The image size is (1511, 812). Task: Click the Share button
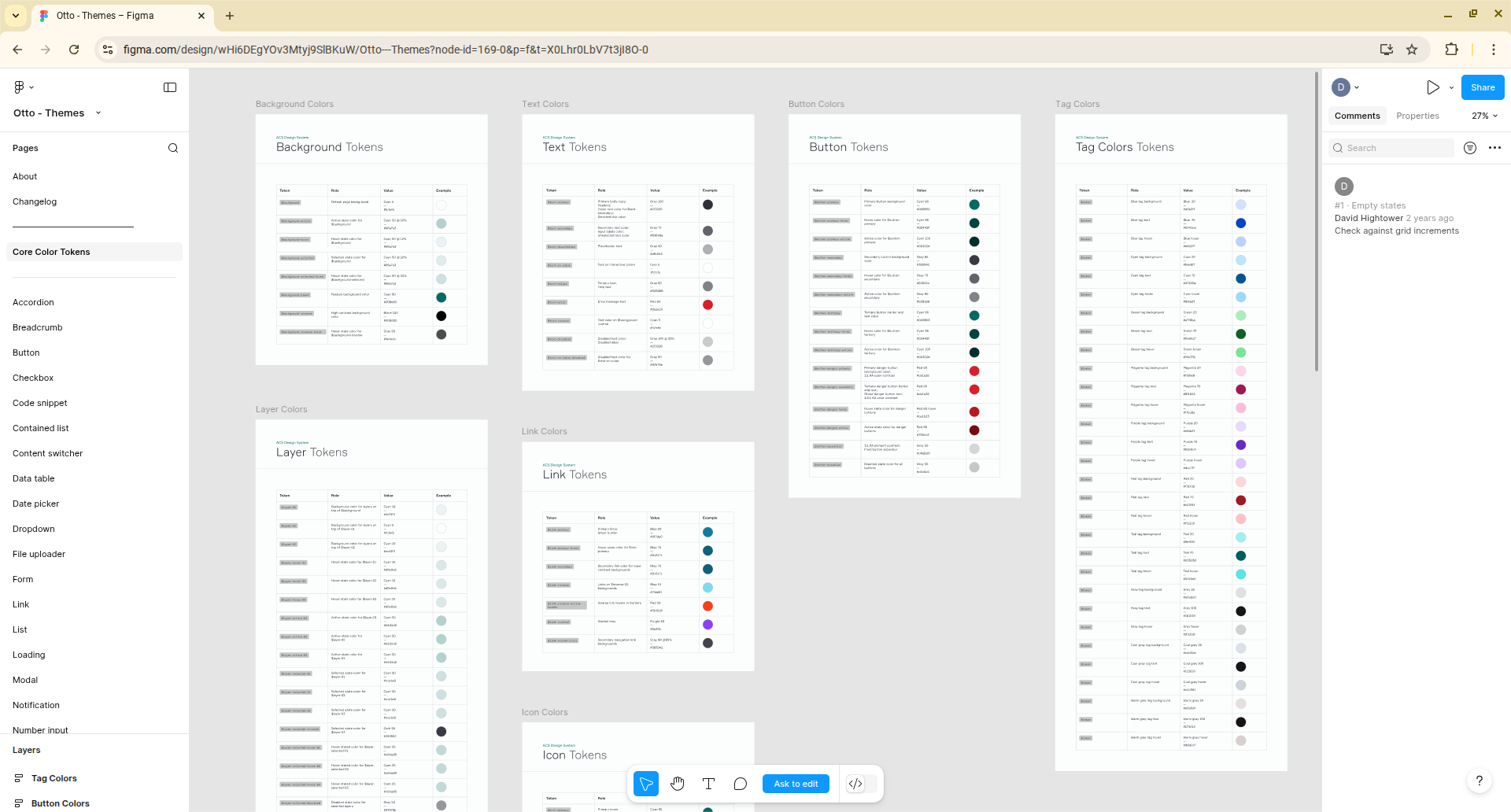(1483, 87)
